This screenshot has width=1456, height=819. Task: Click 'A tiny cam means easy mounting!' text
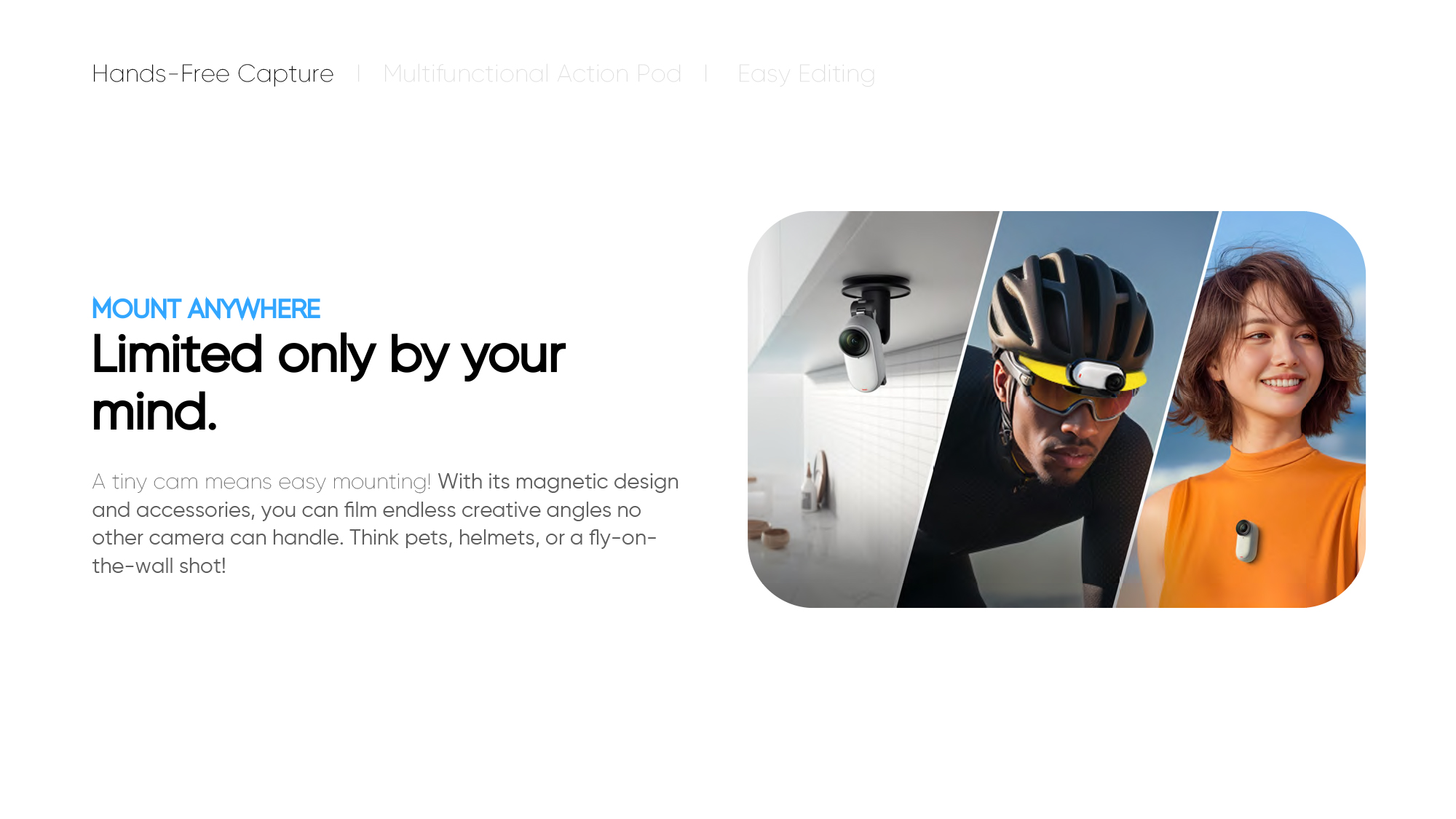[x=261, y=482]
